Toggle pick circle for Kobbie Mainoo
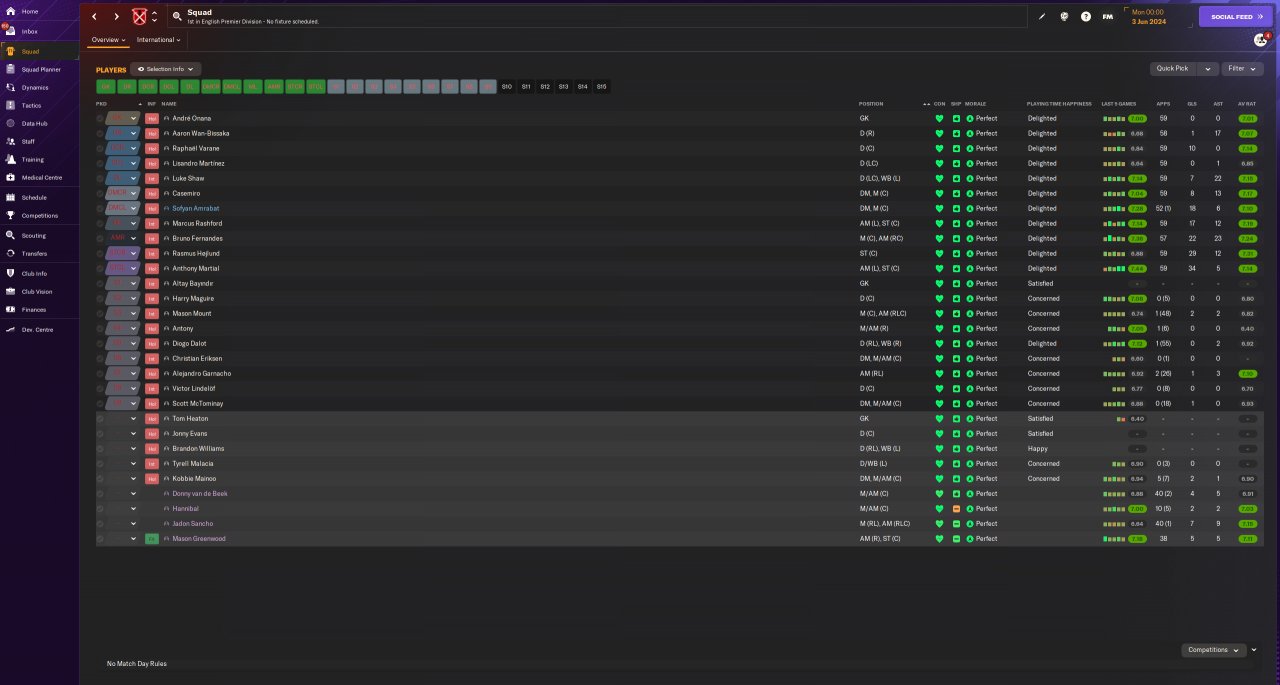Image resolution: width=1280 pixels, height=685 pixels. pyautogui.click(x=100, y=478)
